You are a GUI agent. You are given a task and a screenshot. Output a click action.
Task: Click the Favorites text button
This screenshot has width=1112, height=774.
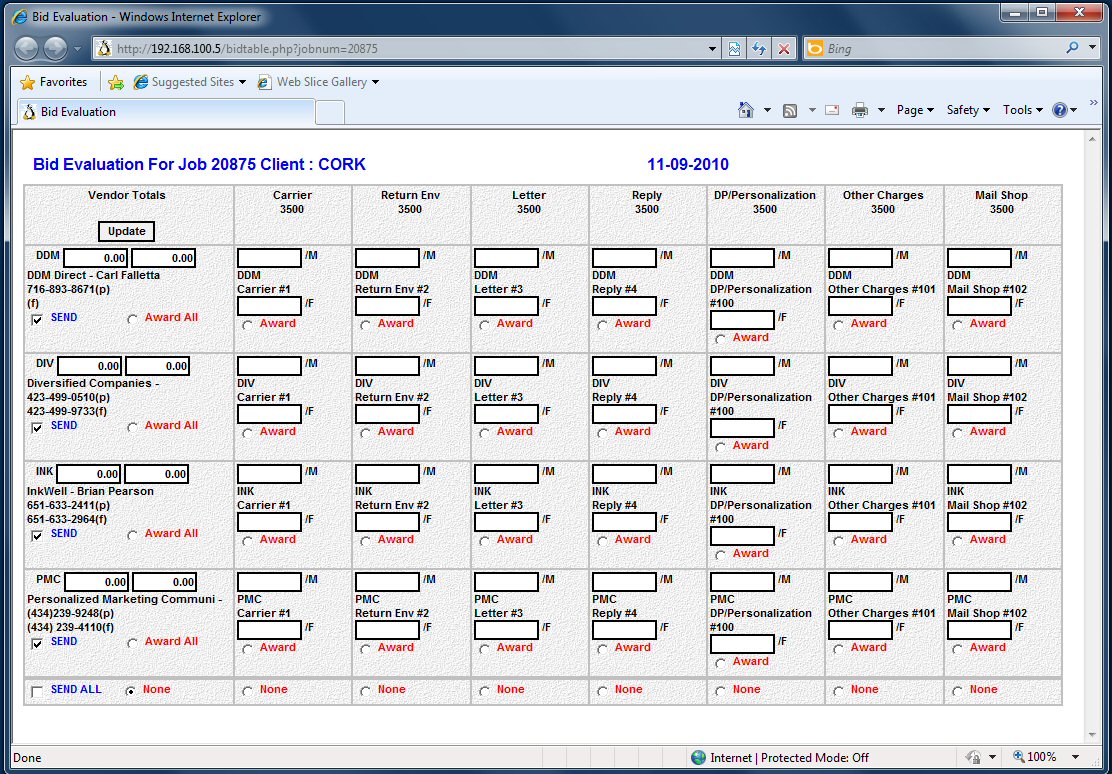point(63,82)
